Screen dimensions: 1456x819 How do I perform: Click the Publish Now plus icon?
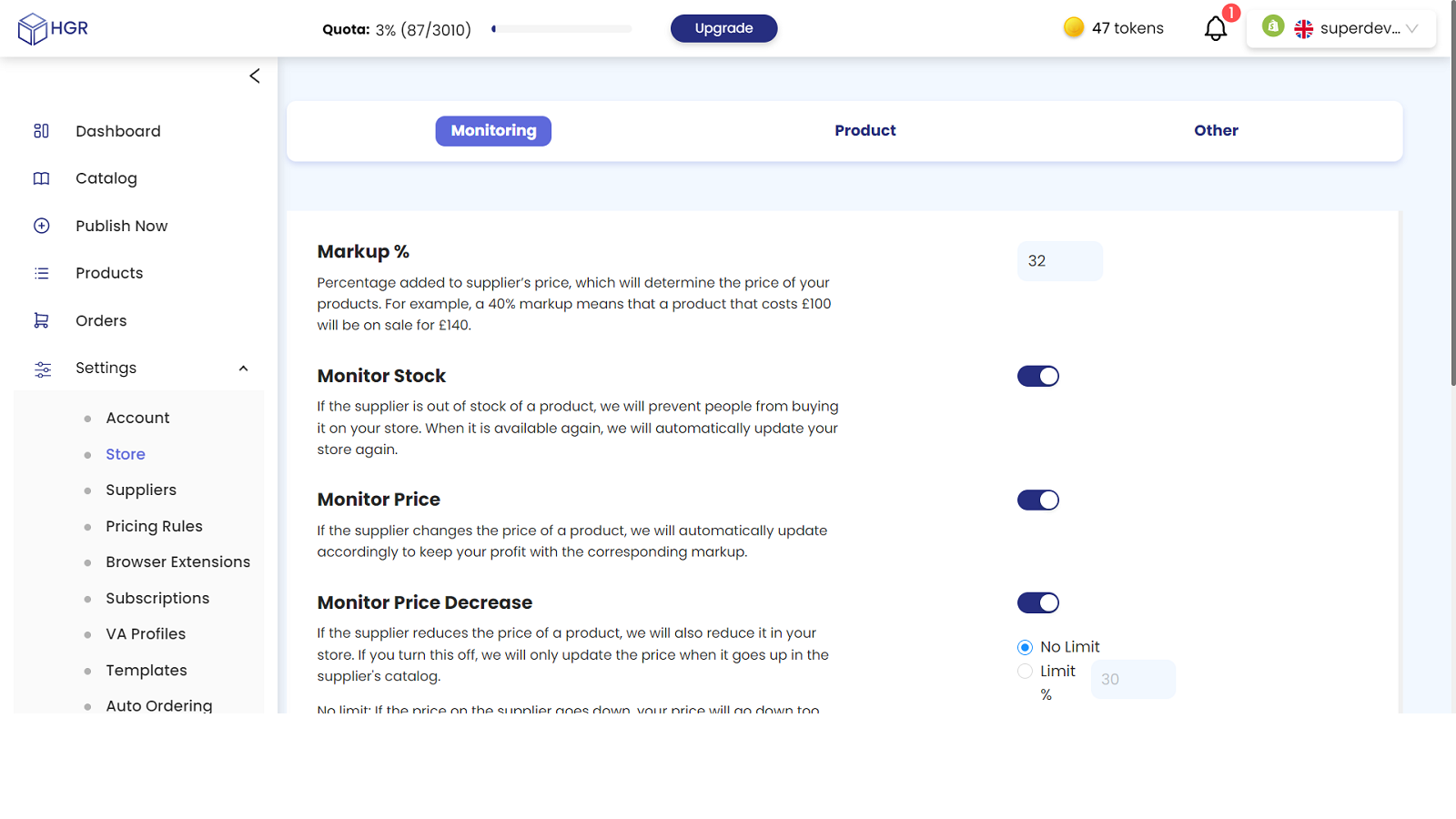(x=41, y=226)
